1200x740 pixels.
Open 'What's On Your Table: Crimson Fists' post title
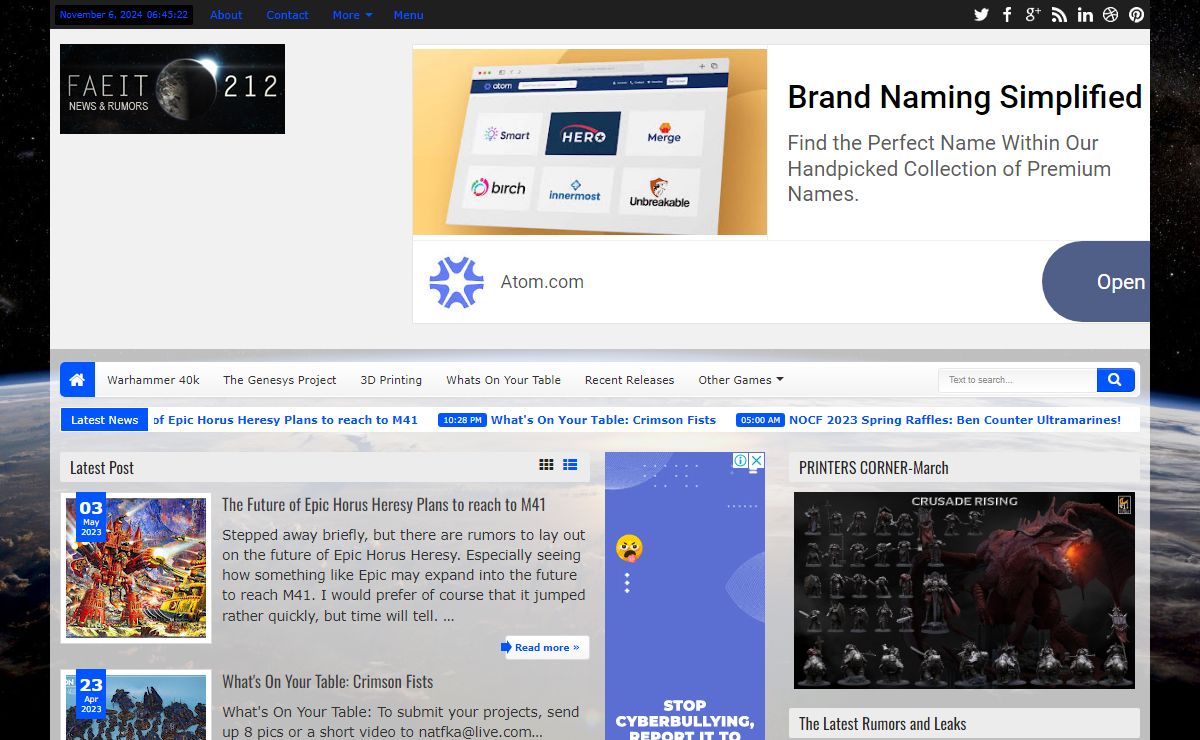(x=328, y=682)
